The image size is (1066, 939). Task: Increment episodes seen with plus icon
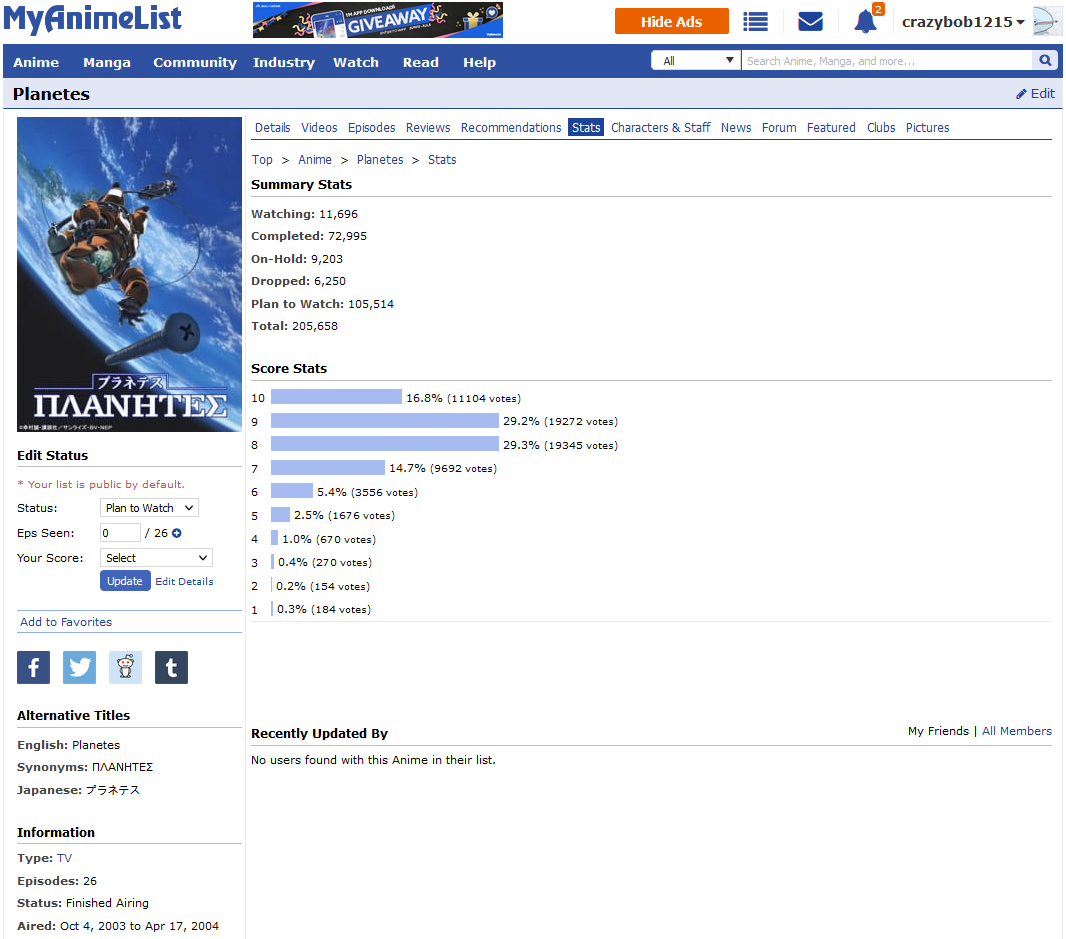[177, 533]
